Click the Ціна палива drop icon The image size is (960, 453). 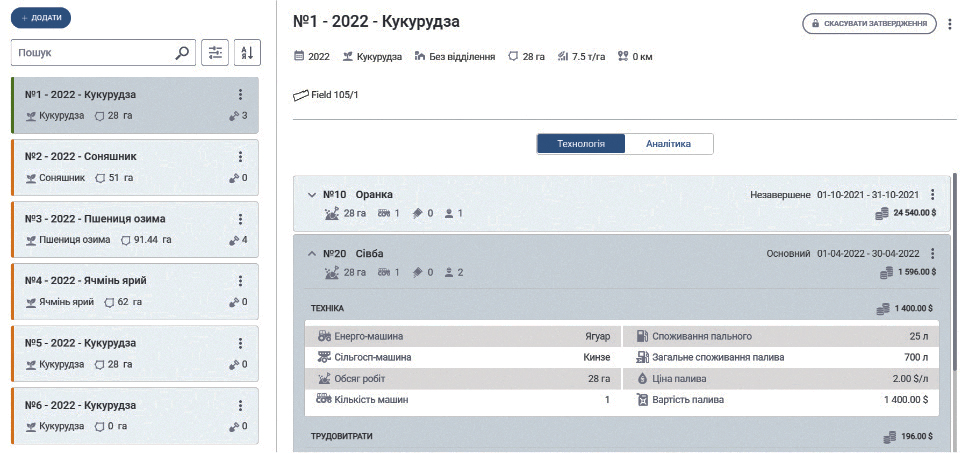(x=642, y=378)
